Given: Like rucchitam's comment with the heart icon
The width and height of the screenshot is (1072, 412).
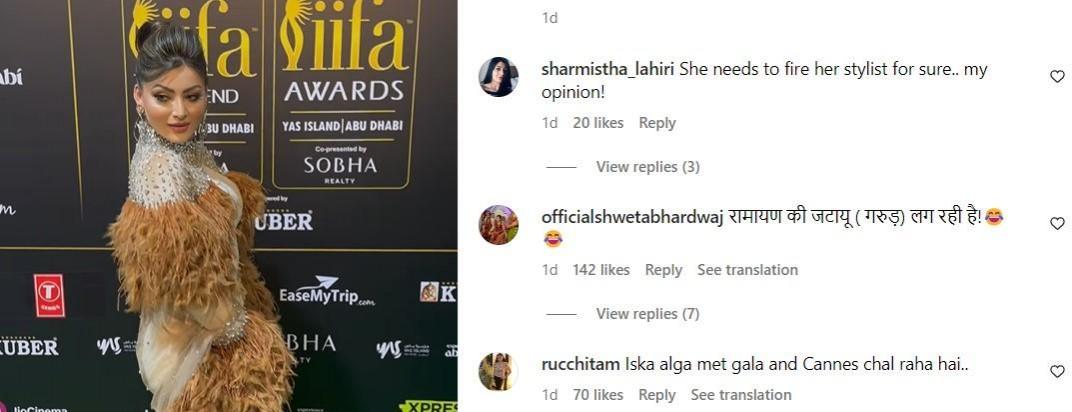Looking at the screenshot, I should tap(1057, 371).
